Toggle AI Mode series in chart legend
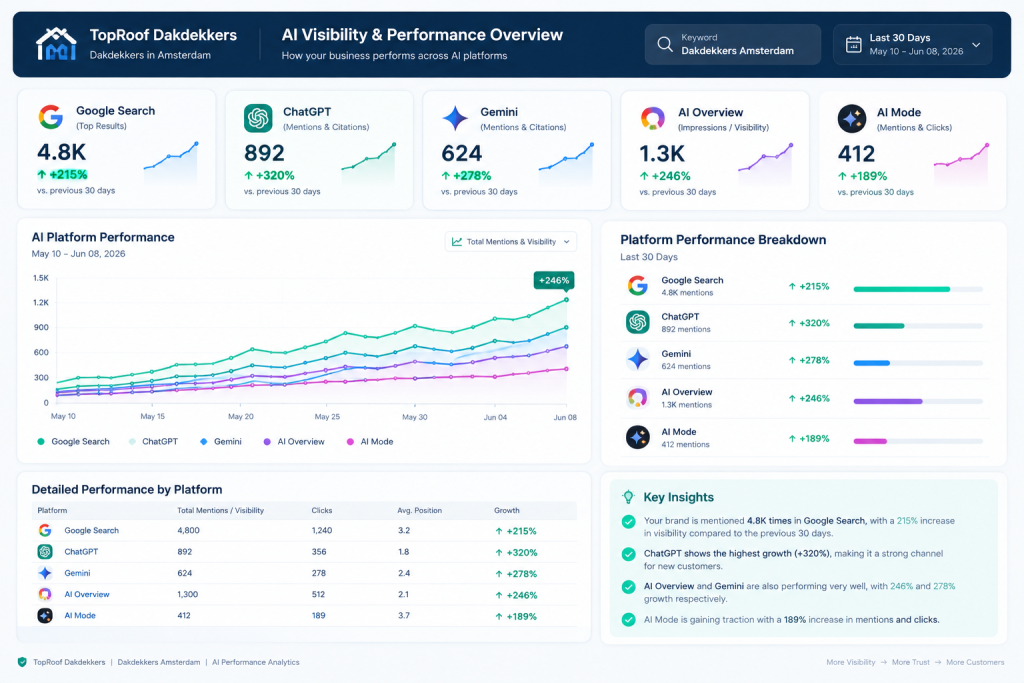This screenshot has height=683, width=1024. point(370,441)
